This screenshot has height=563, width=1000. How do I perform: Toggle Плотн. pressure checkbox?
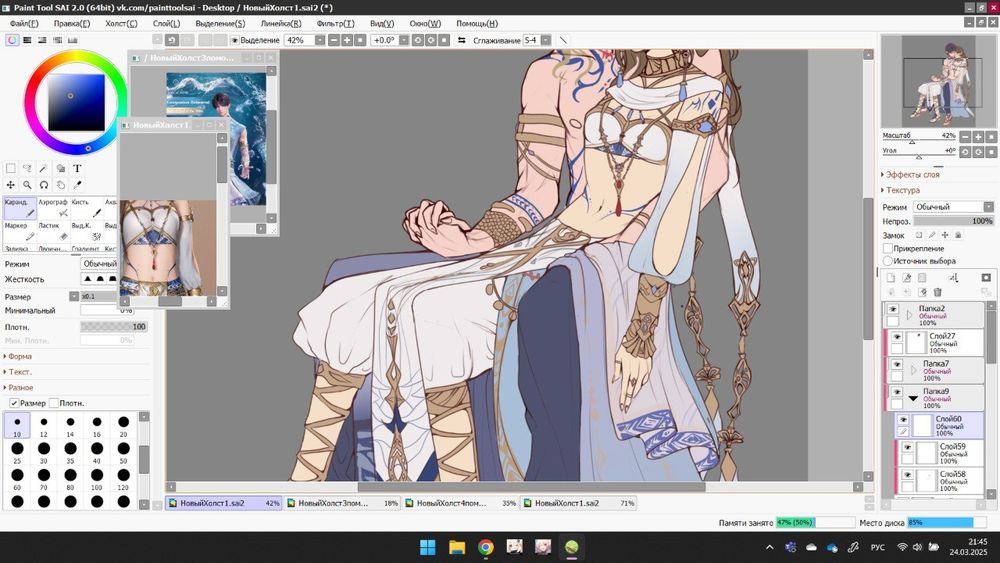pyautogui.click(x=54, y=403)
